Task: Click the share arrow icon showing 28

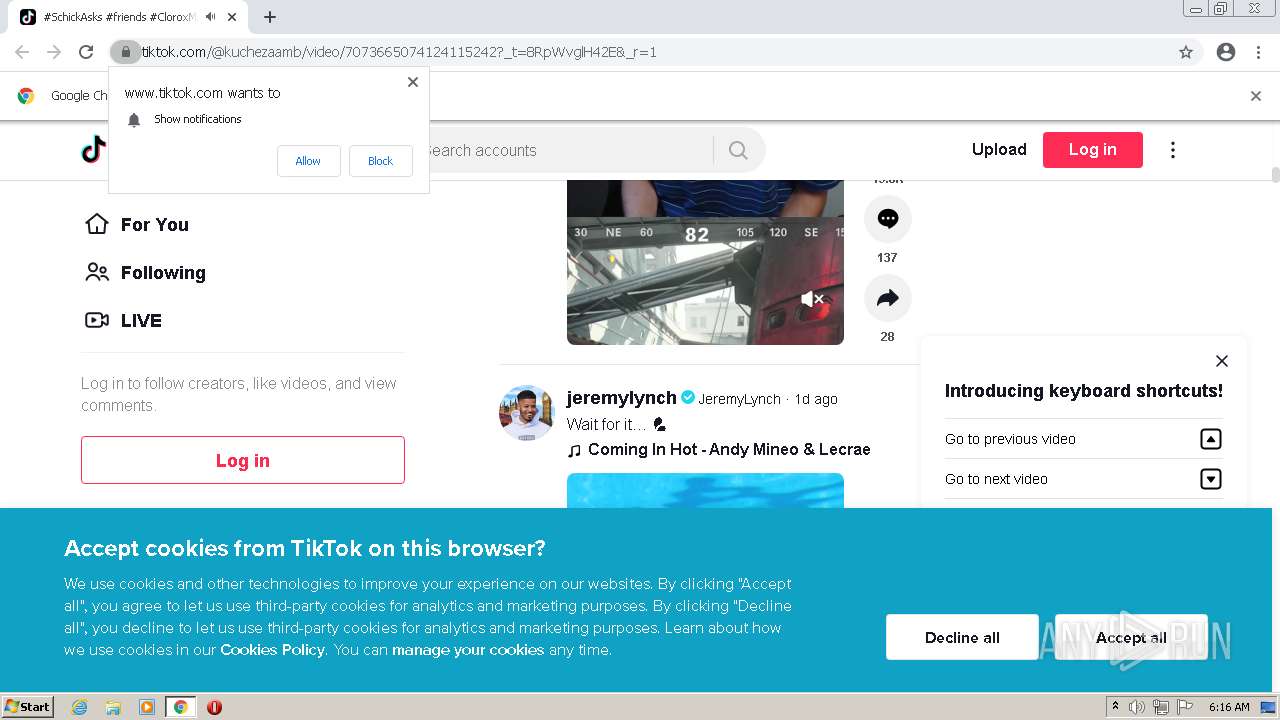Action: click(x=887, y=298)
